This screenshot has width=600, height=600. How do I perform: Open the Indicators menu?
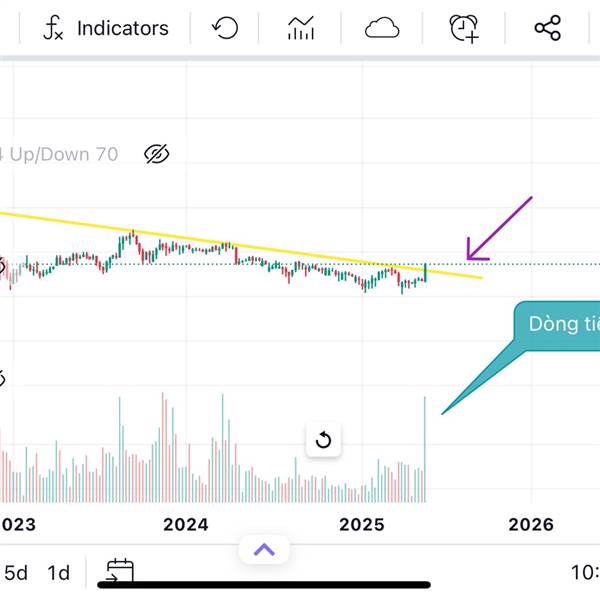click(106, 28)
